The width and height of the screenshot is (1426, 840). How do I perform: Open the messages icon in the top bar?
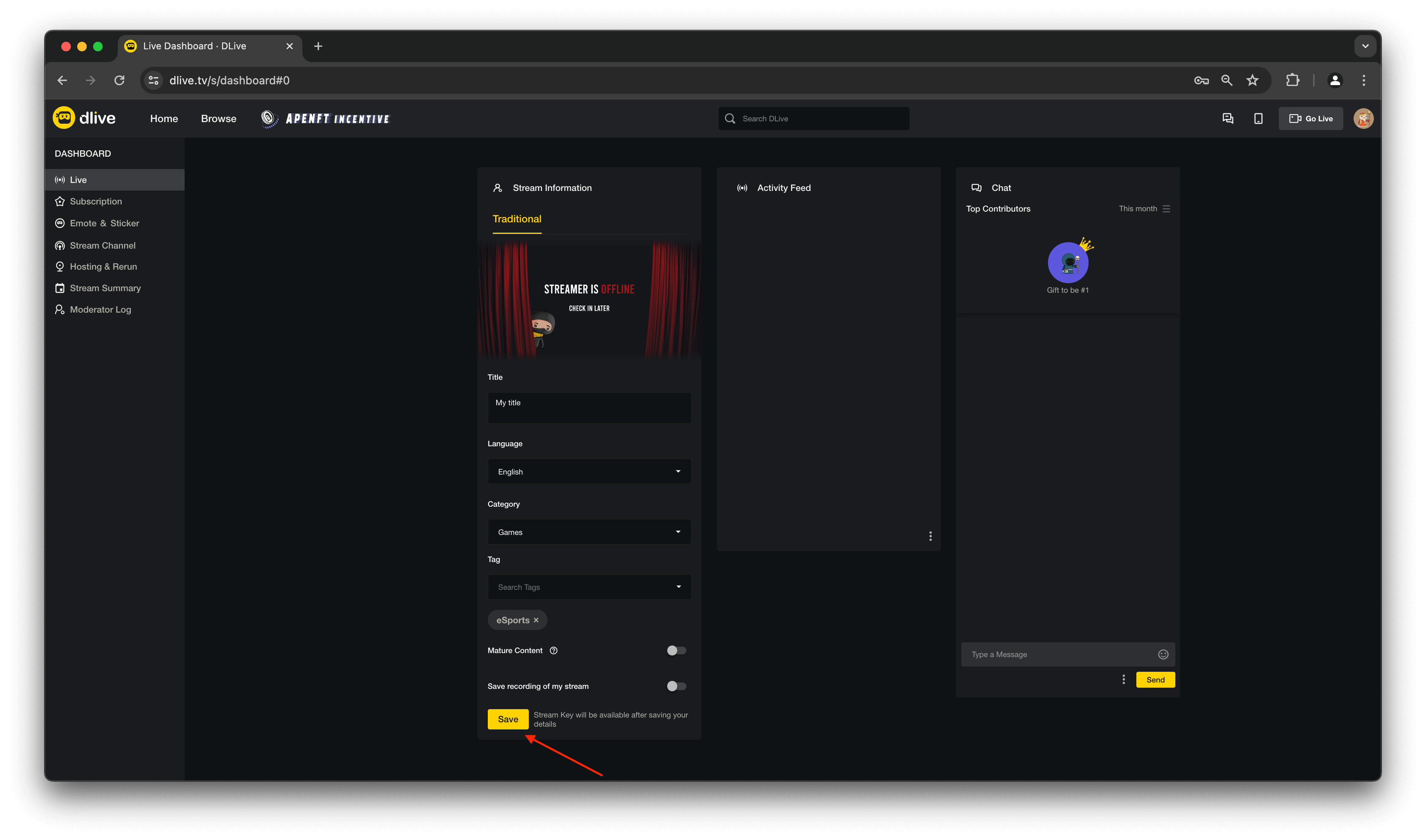point(1227,118)
